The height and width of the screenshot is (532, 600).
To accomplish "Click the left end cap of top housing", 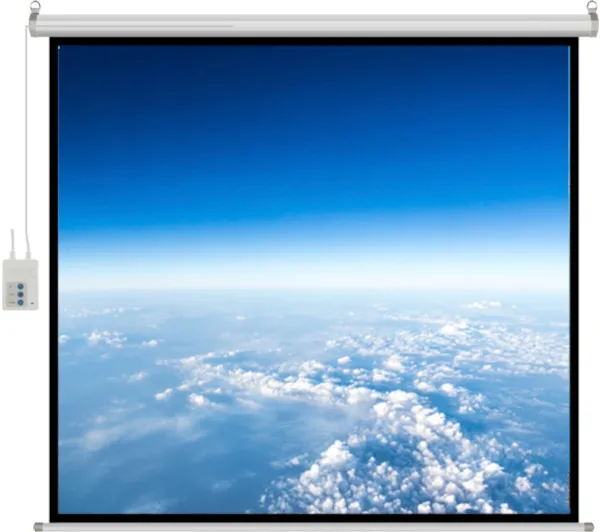I will pyautogui.click(x=33, y=26).
